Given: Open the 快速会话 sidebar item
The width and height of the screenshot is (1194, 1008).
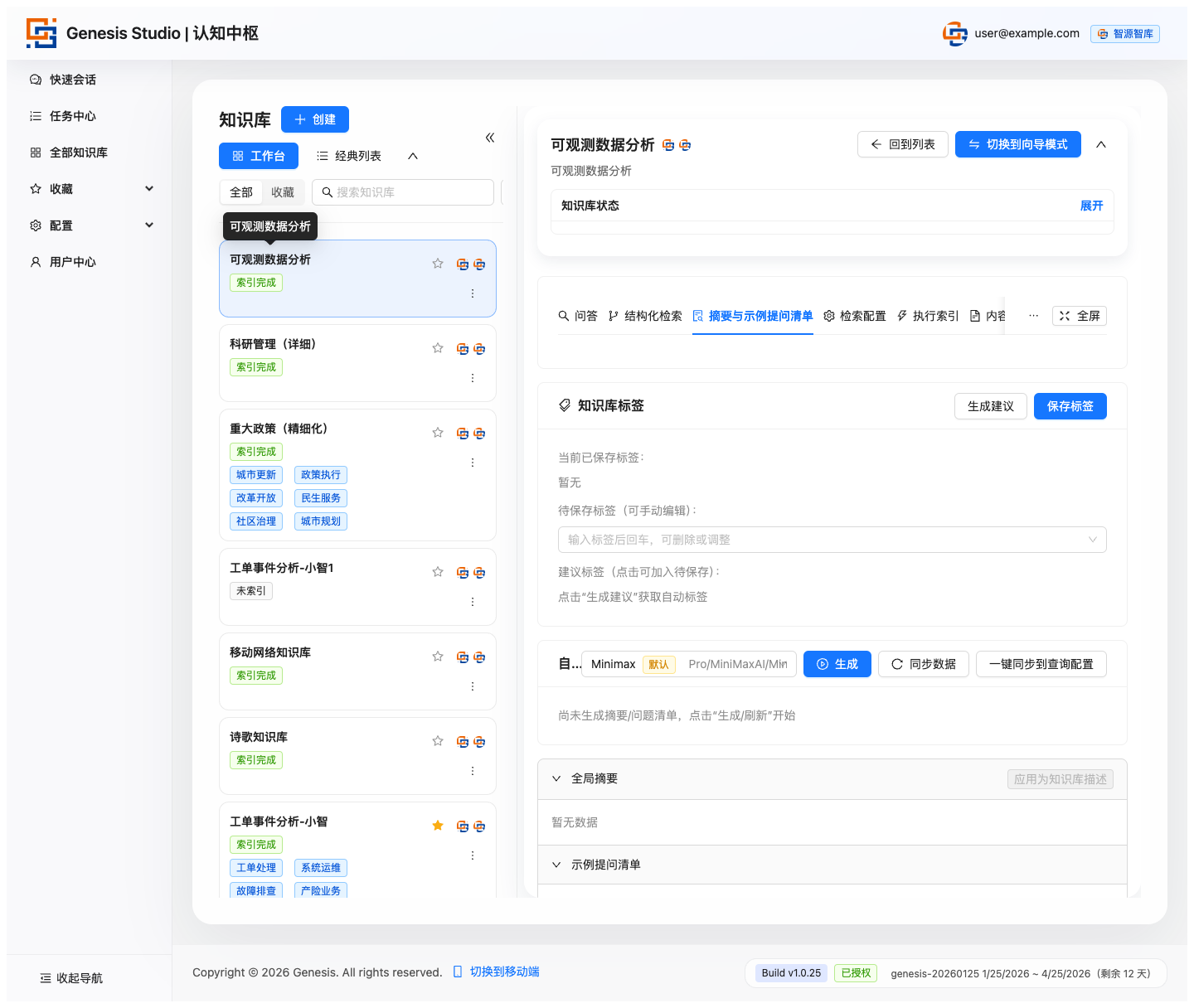Looking at the screenshot, I should pos(73,80).
